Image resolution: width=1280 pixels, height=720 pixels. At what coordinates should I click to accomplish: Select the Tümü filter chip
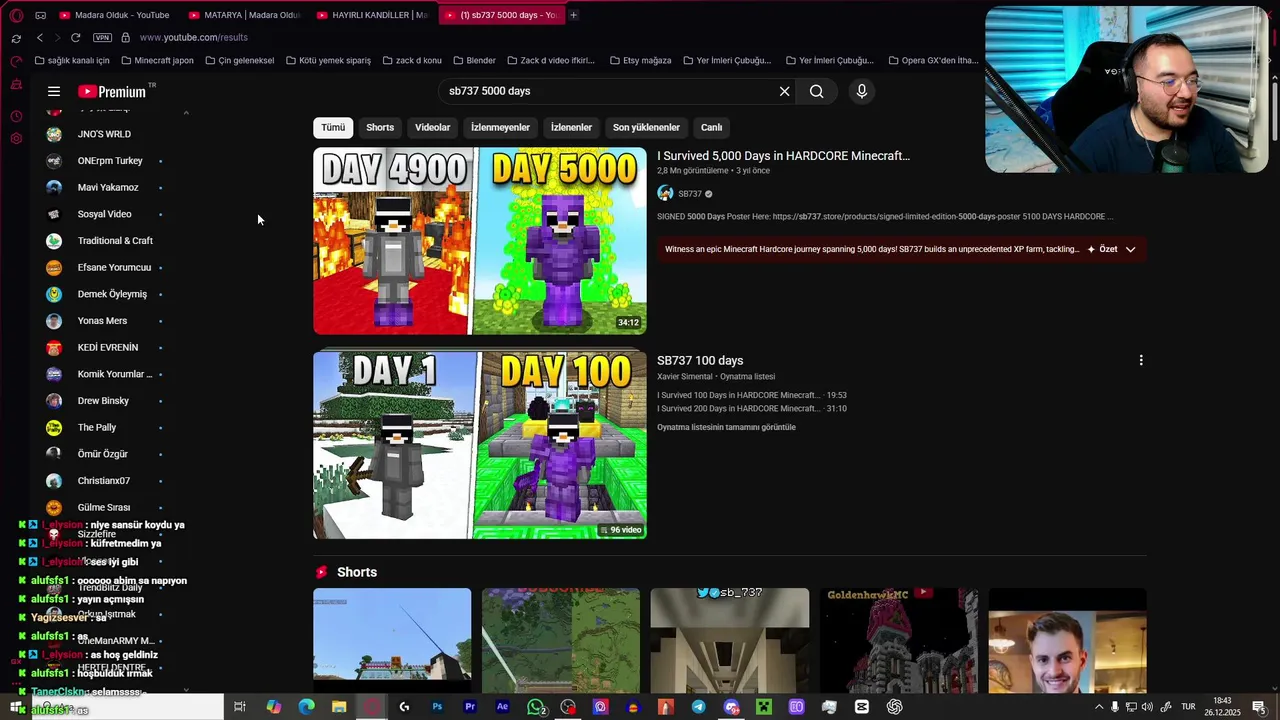pos(333,127)
